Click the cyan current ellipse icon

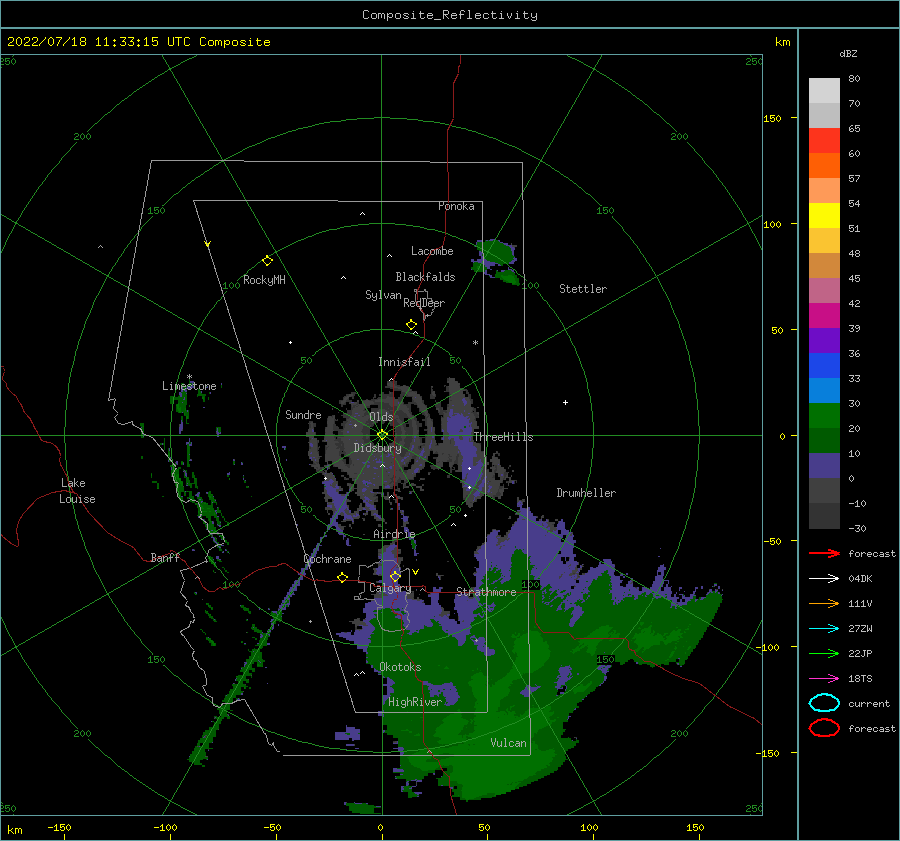click(824, 703)
